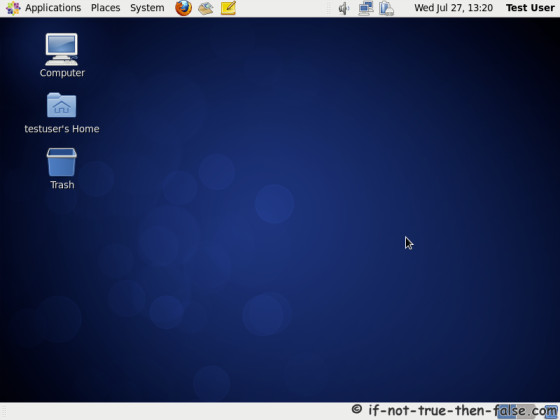Open the Applications menu

pyautogui.click(x=44, y=8)
